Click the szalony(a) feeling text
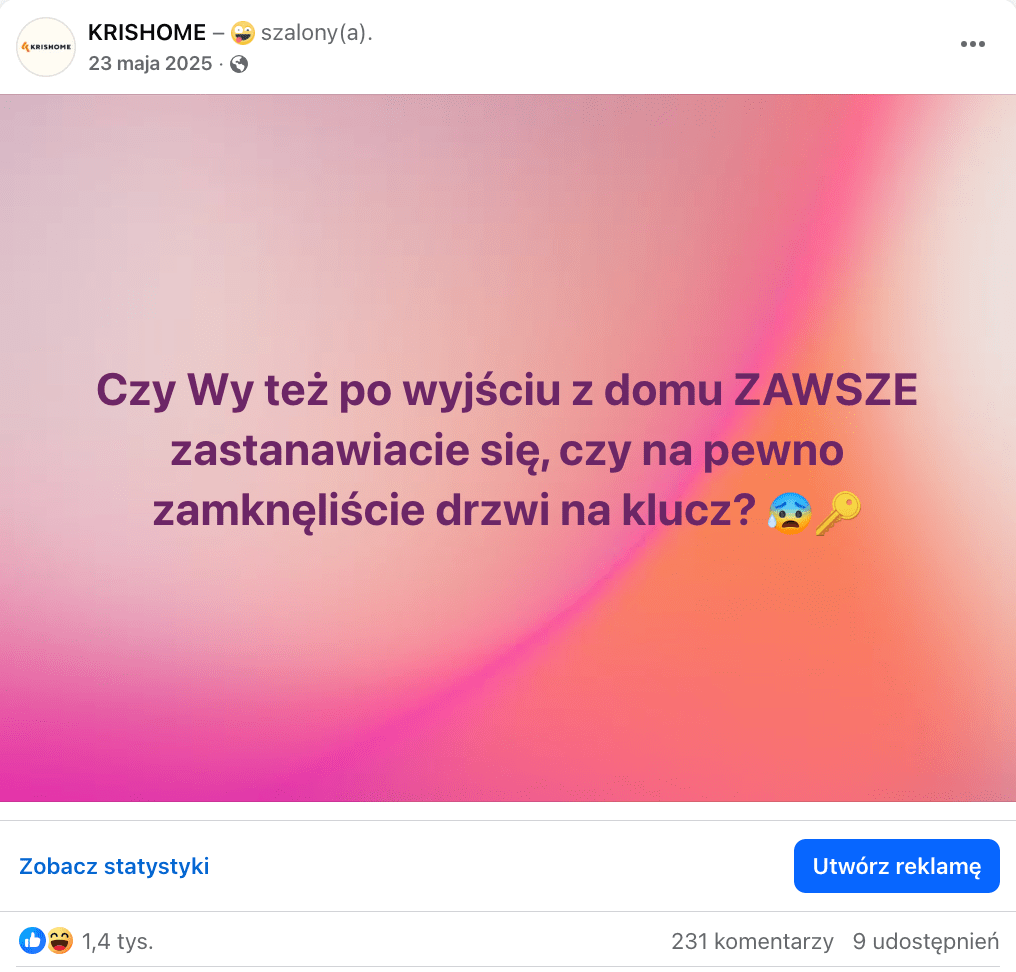 [x=316, y=32]
